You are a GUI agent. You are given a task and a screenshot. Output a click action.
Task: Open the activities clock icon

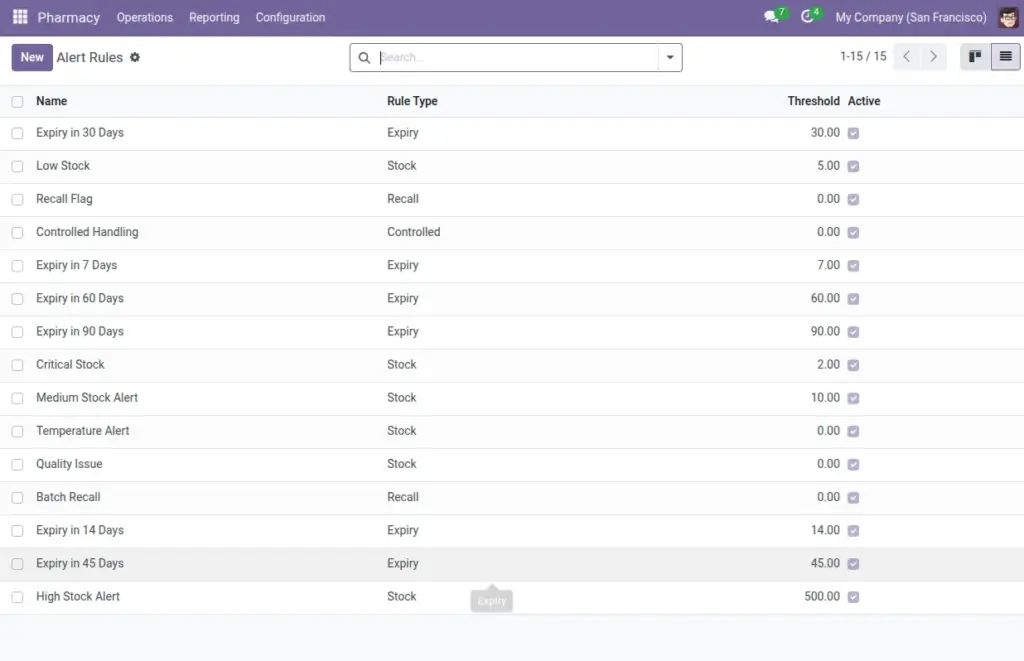pos(808,17)
